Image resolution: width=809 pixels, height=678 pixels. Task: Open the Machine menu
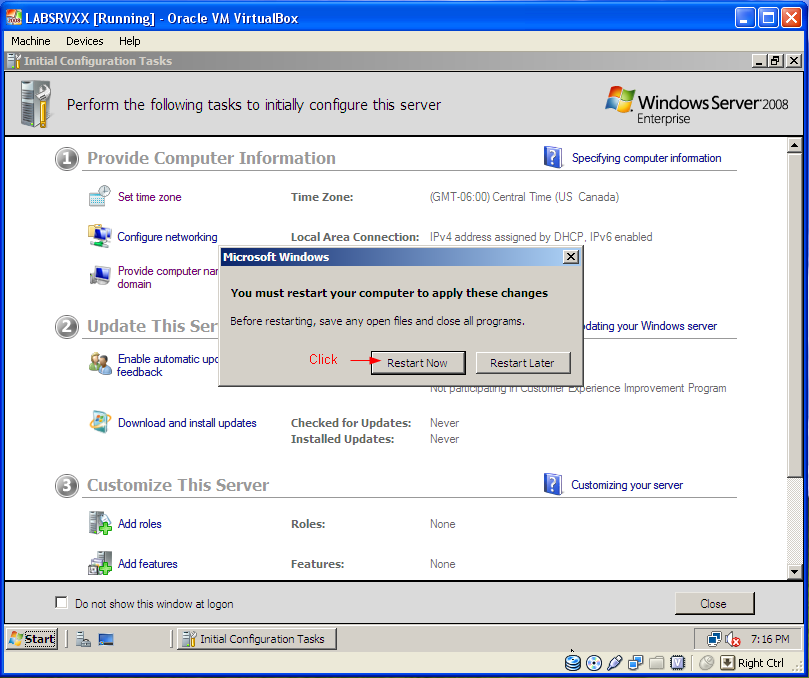tap(30, 41)
